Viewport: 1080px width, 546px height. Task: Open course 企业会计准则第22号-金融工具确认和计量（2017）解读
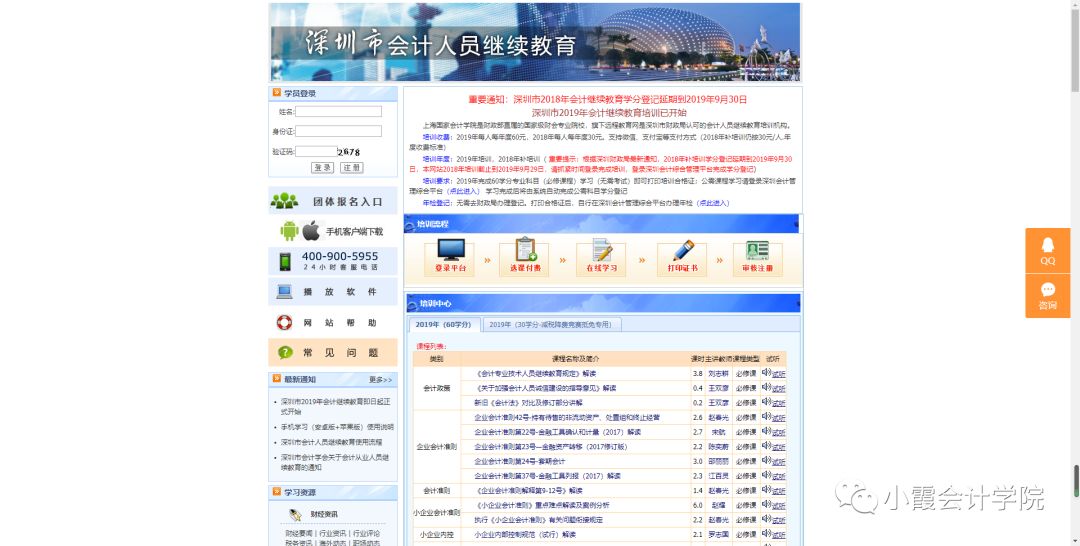[x=557, y=432]
